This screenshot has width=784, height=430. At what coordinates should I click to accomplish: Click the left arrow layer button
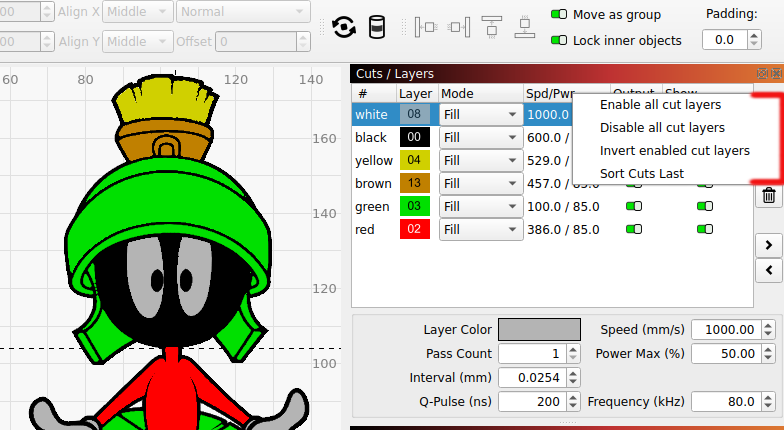768,269
